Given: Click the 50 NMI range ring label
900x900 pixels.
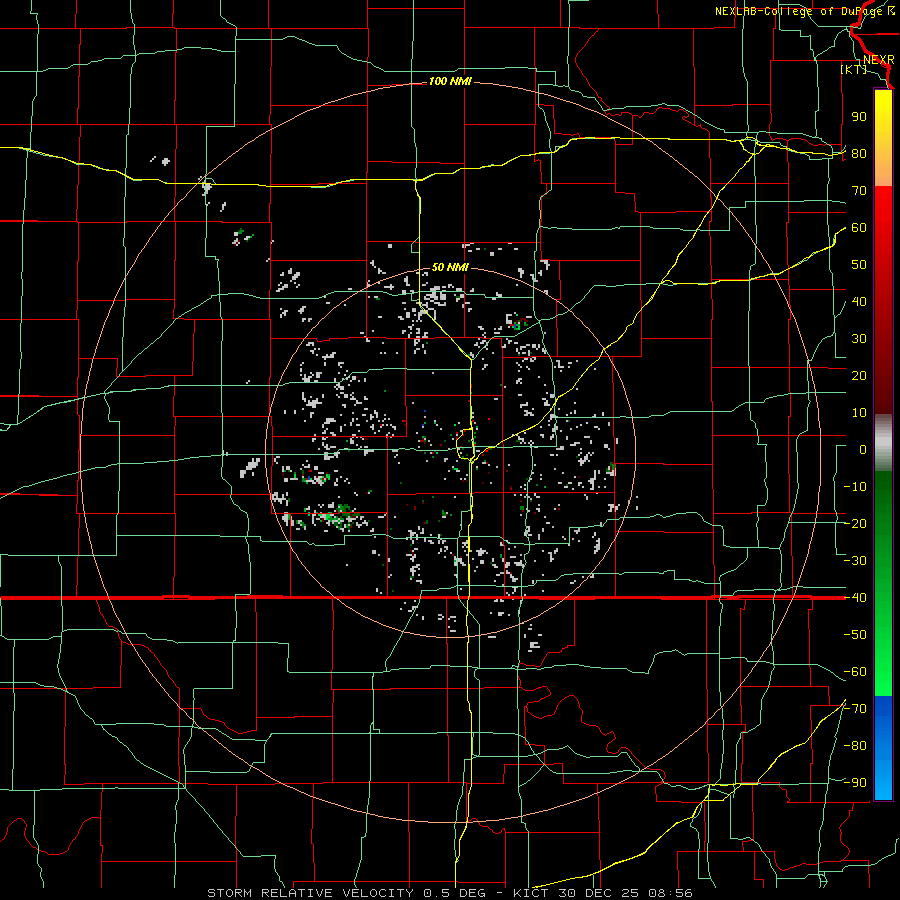Looking at the screenshot, I should click(x=450, y=267).
